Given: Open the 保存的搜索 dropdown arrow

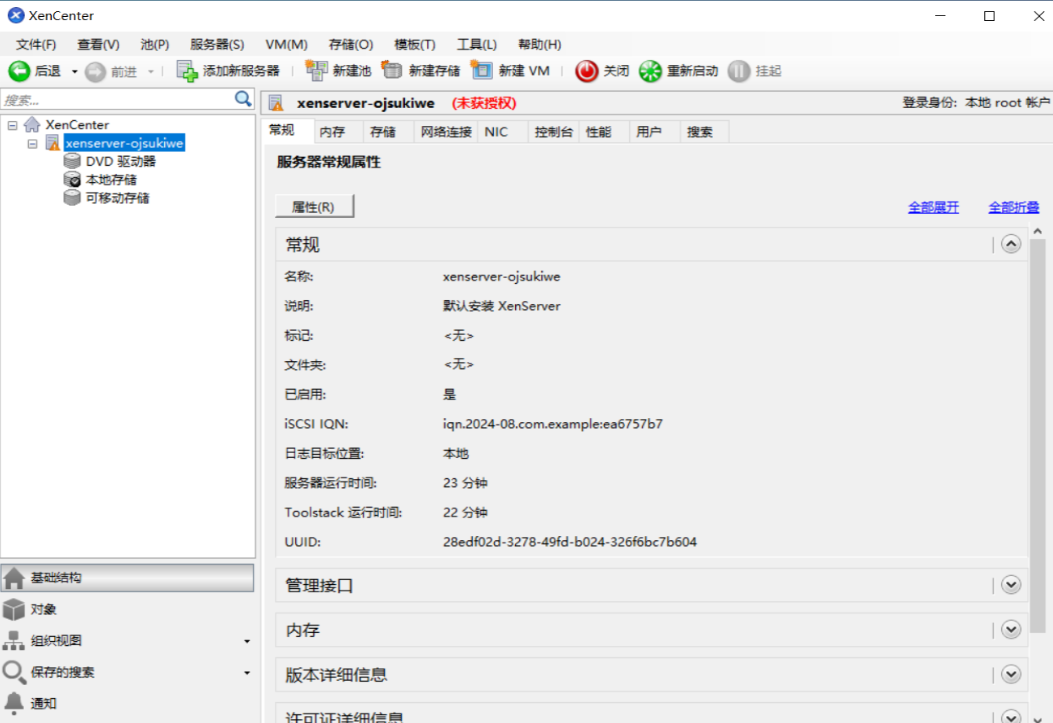Looking at the screenshot, I should point(247,673).
